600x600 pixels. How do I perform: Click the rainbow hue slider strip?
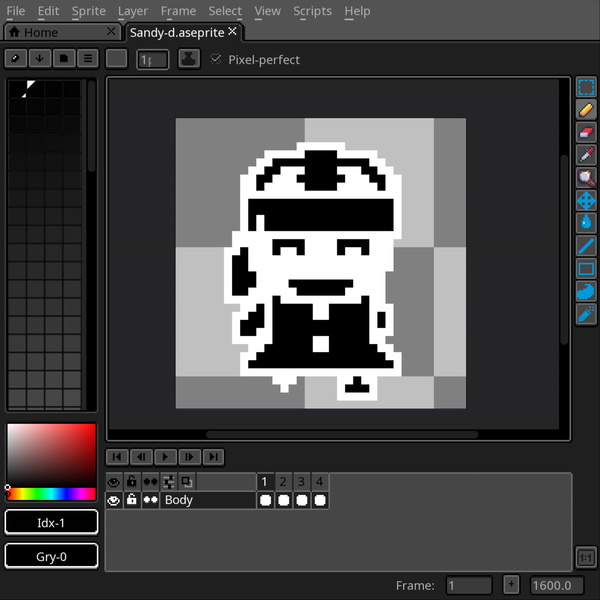pos(52,493)
